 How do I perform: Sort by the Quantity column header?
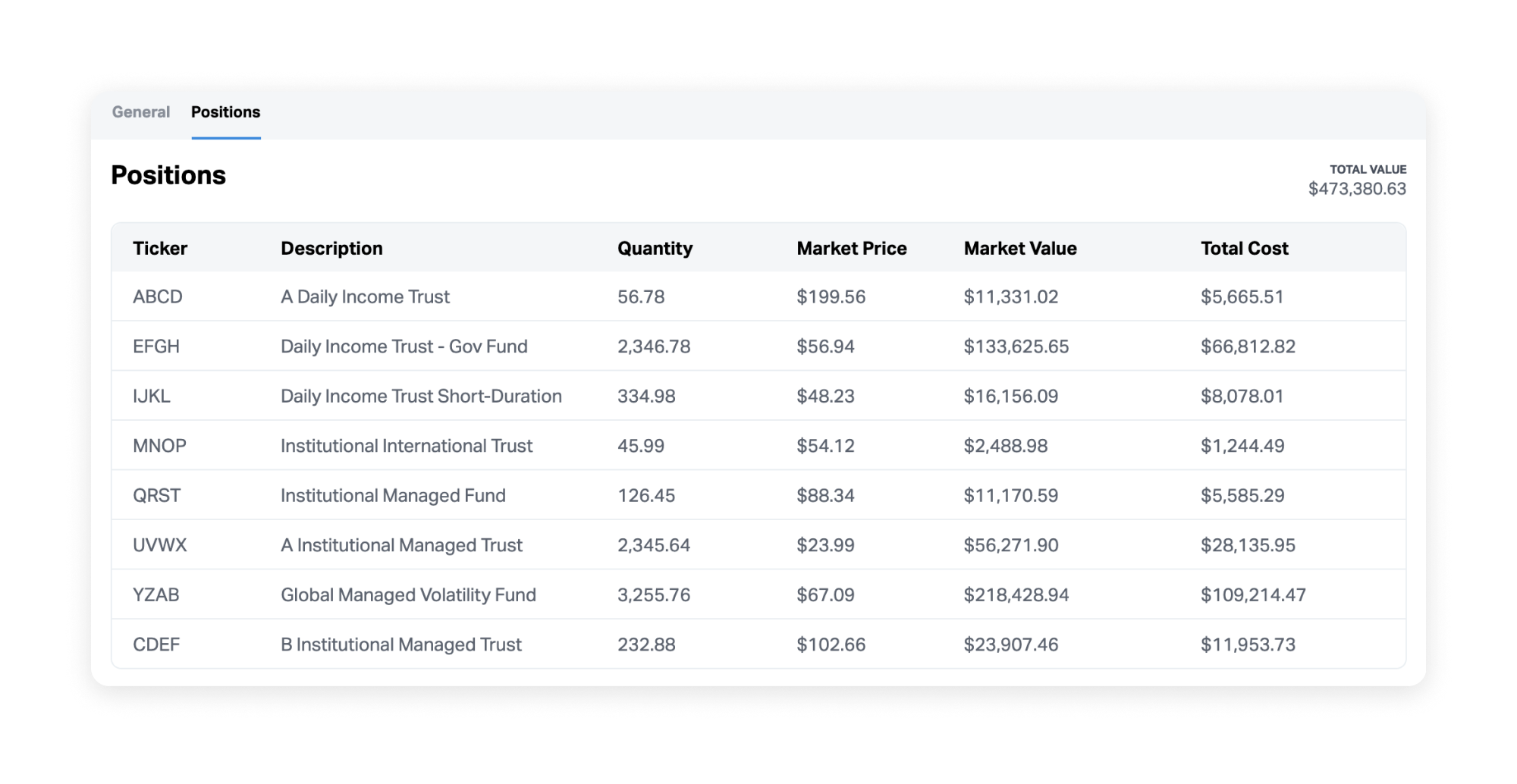[x=655, y=249]
